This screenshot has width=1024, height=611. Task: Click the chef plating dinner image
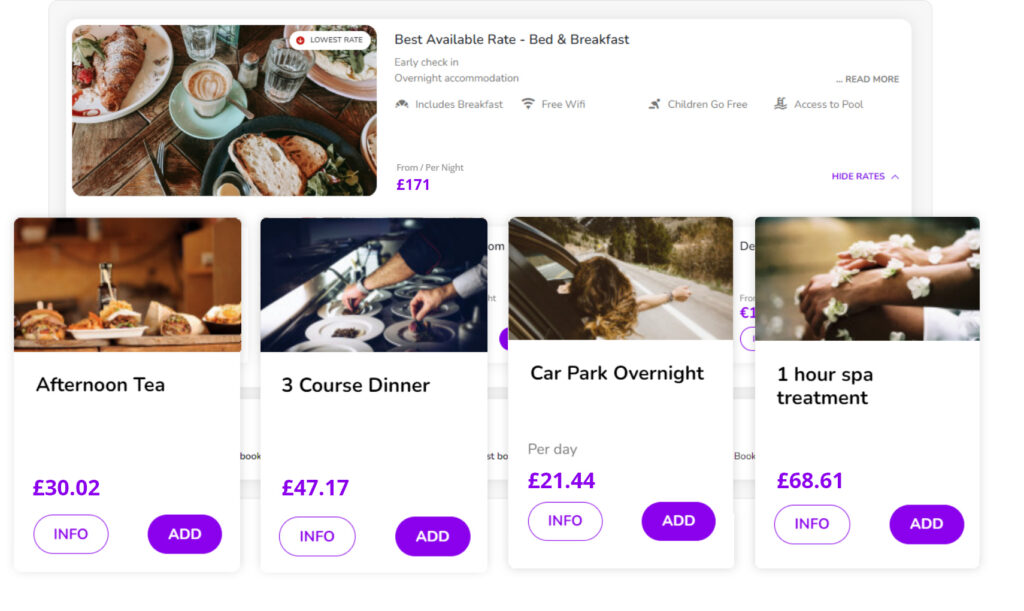[x=373, y=285]
